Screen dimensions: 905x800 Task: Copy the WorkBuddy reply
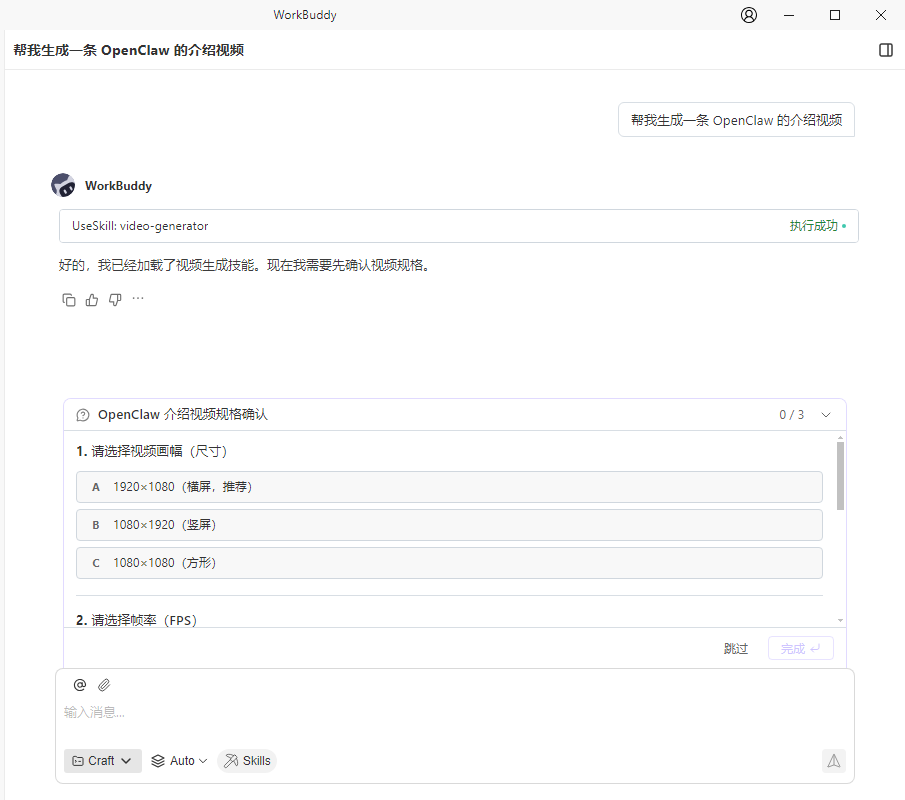69,300
